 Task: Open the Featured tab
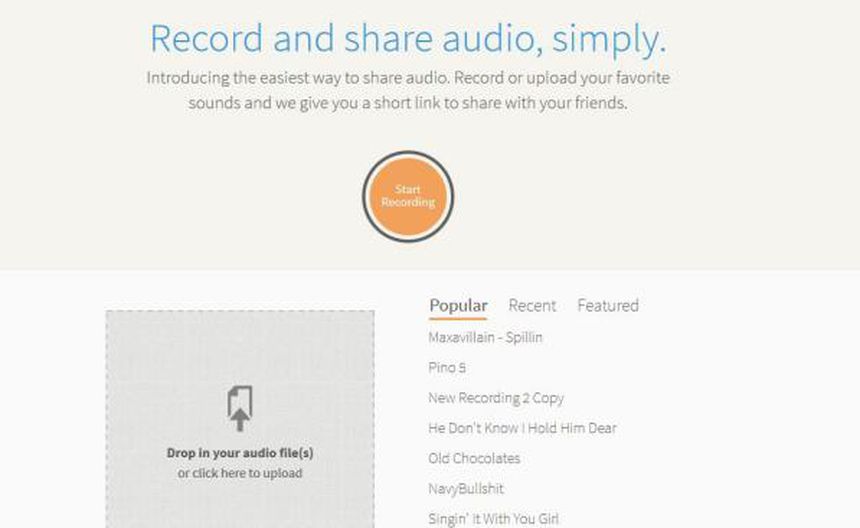click(608, 305)
